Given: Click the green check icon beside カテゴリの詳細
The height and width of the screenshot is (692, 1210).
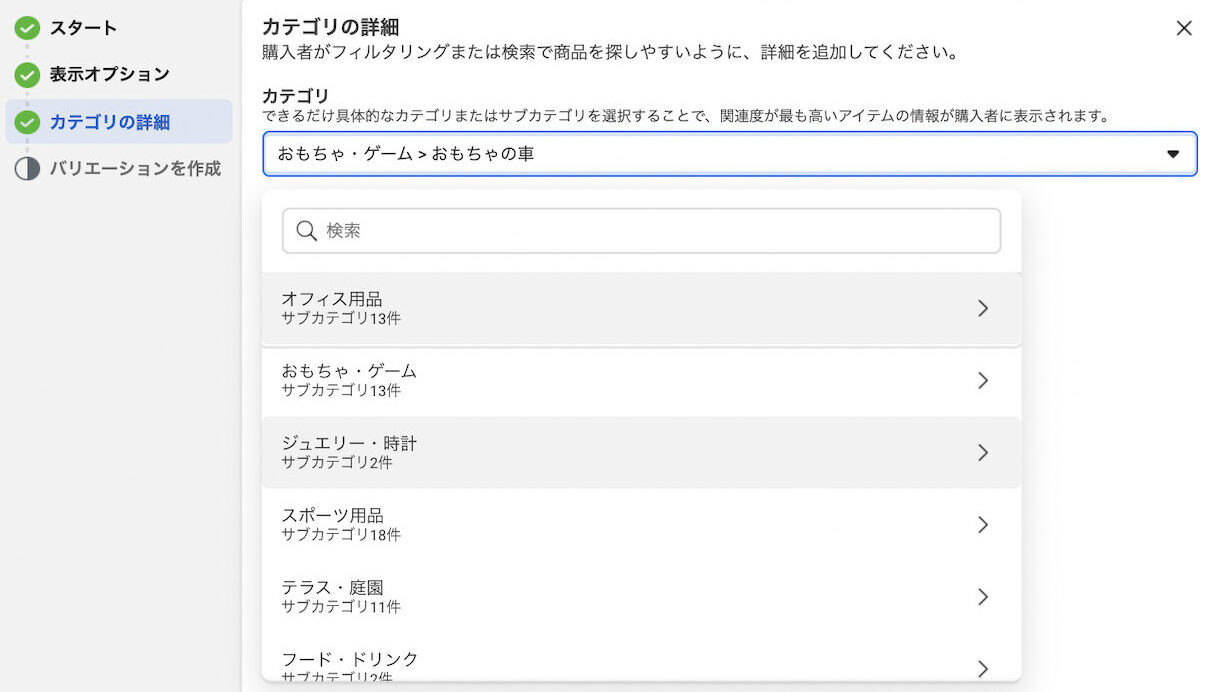Looking at the screenshot, I should [x=27, y=122].
